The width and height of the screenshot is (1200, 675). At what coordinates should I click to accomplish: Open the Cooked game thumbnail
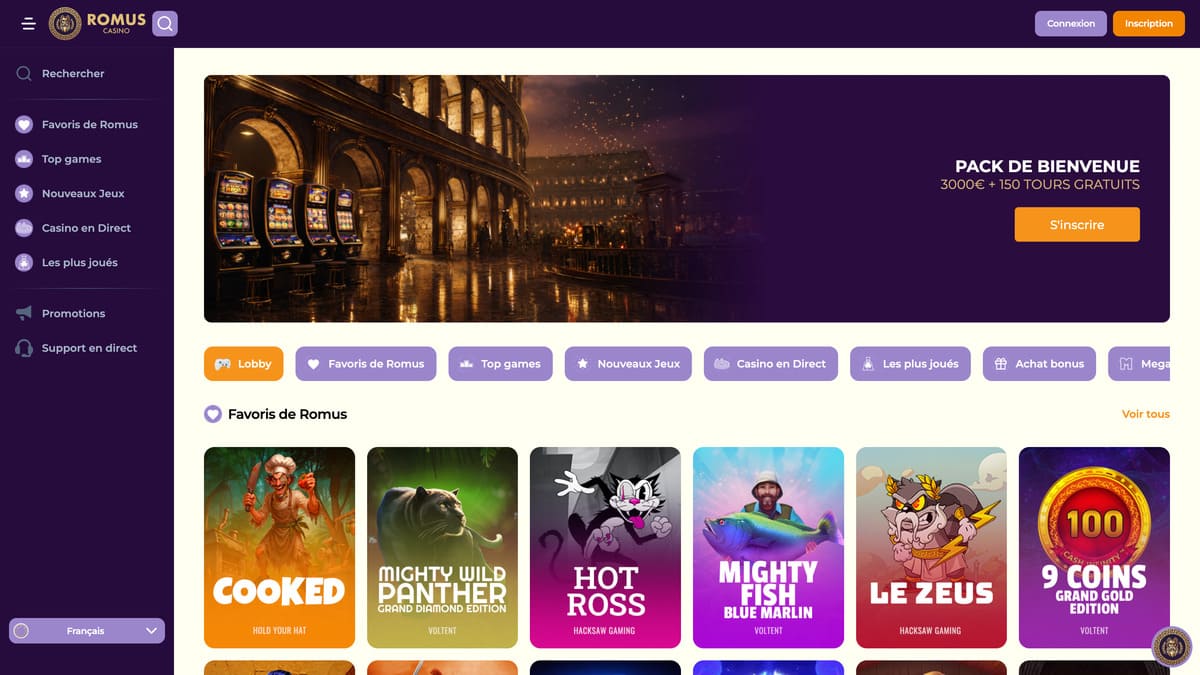coord(279,547)
